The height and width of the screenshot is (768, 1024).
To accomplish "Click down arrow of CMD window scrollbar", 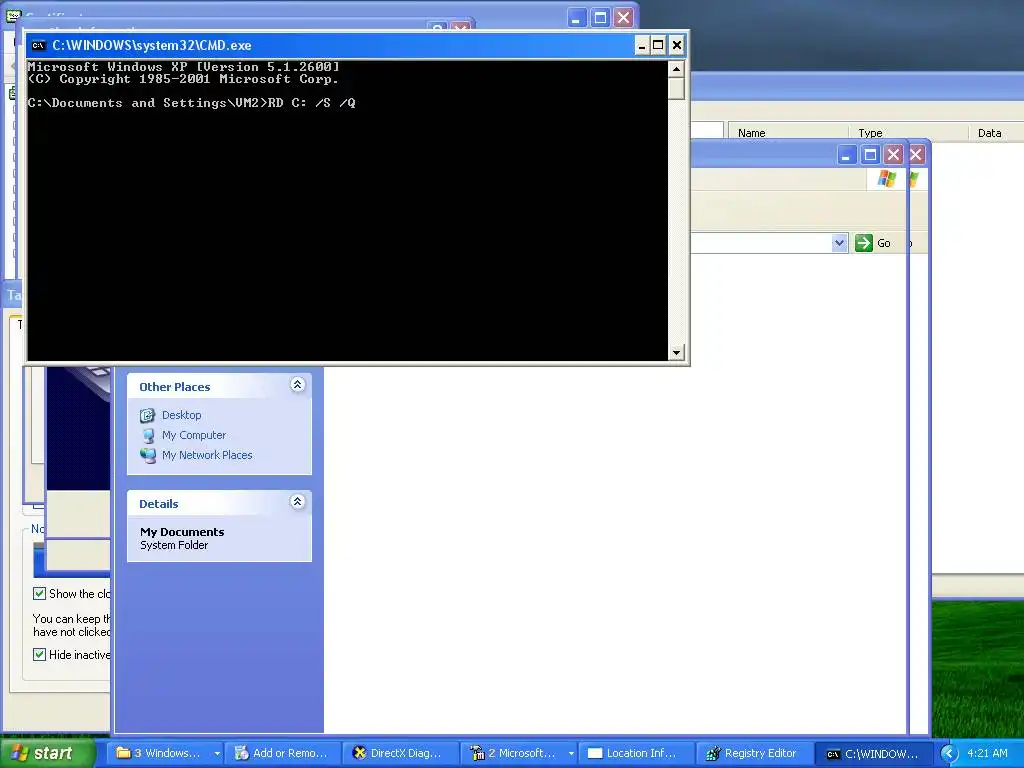I will (x=676, y=353).
